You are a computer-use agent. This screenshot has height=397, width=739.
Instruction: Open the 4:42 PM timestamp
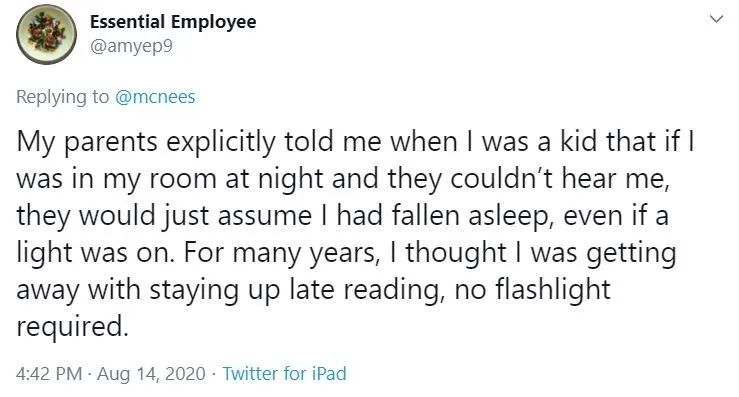49,373
